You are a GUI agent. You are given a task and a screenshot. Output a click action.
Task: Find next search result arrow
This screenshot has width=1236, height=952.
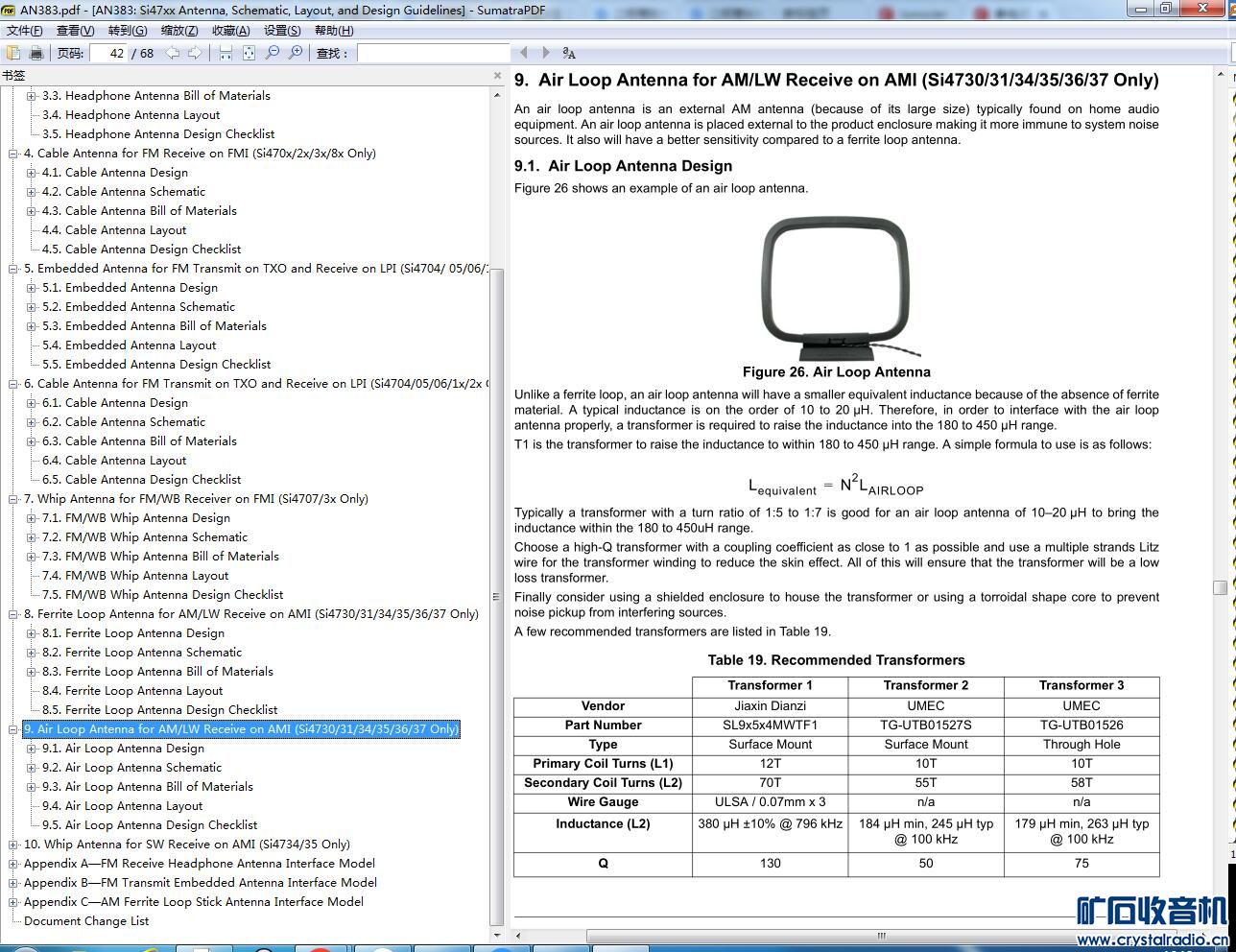click(x=546, y=53)
